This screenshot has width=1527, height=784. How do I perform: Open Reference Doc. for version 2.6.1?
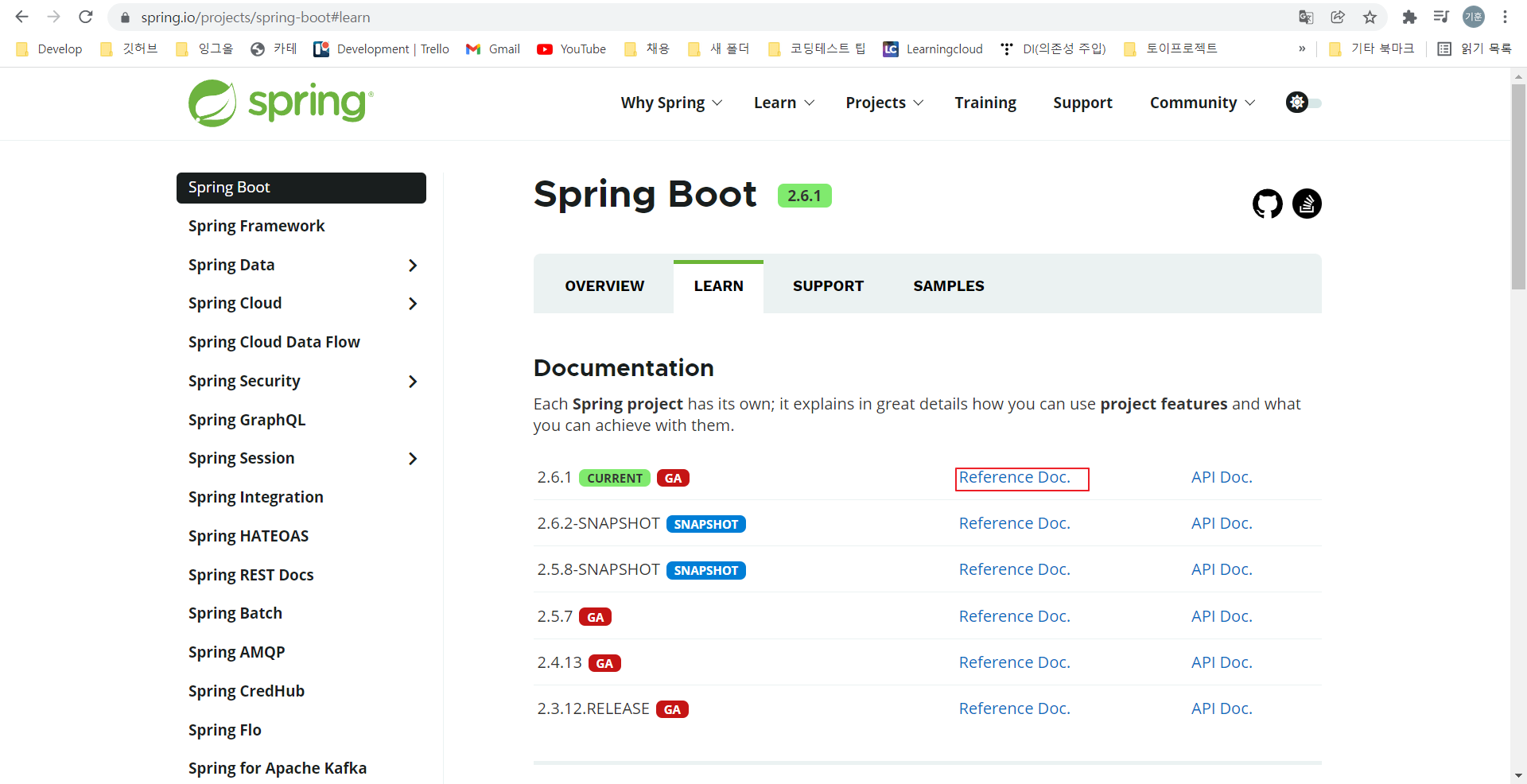pyautogui.click(x=1015, y=477)
